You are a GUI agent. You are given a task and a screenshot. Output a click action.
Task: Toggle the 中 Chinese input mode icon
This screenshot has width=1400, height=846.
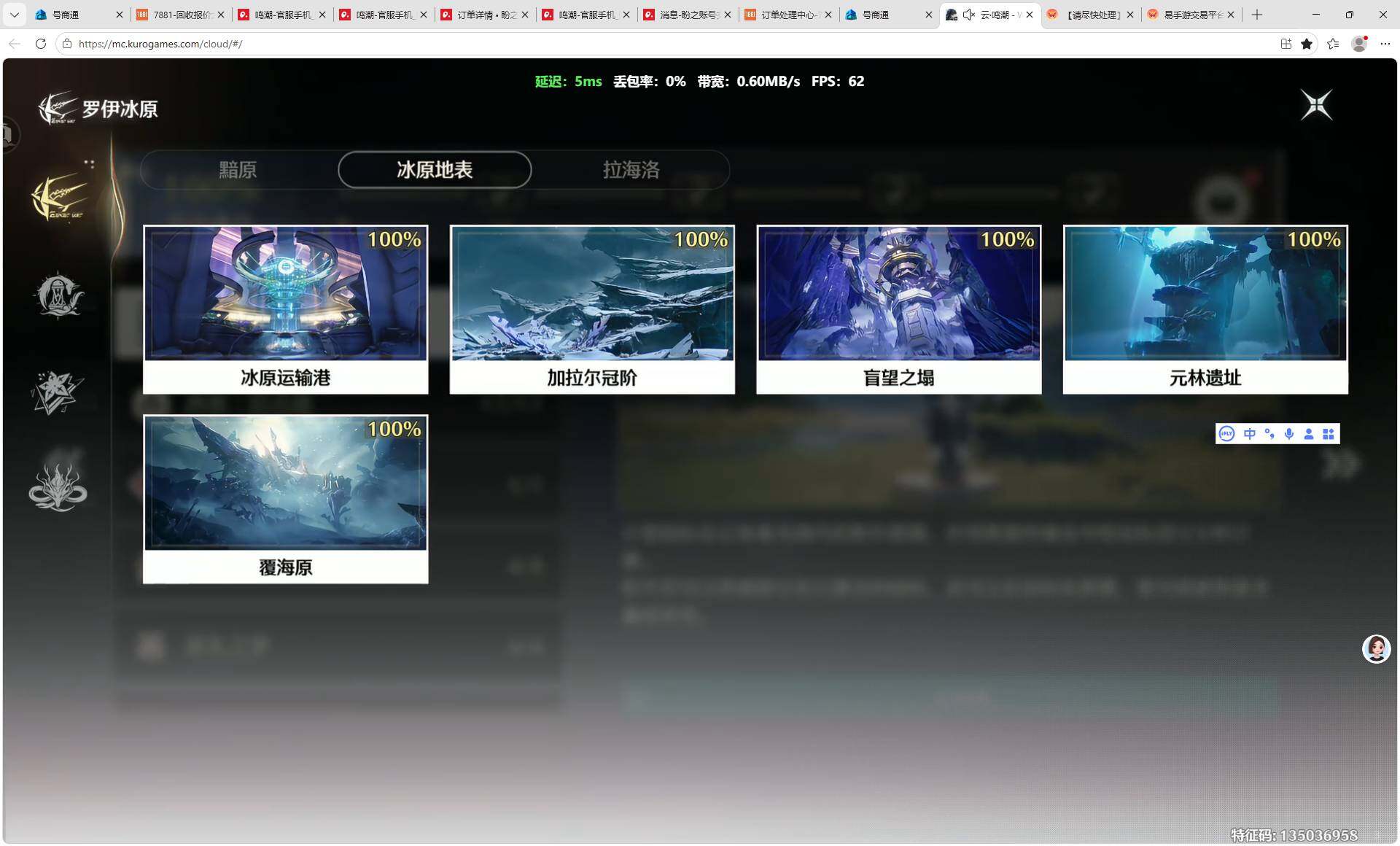1250,434
